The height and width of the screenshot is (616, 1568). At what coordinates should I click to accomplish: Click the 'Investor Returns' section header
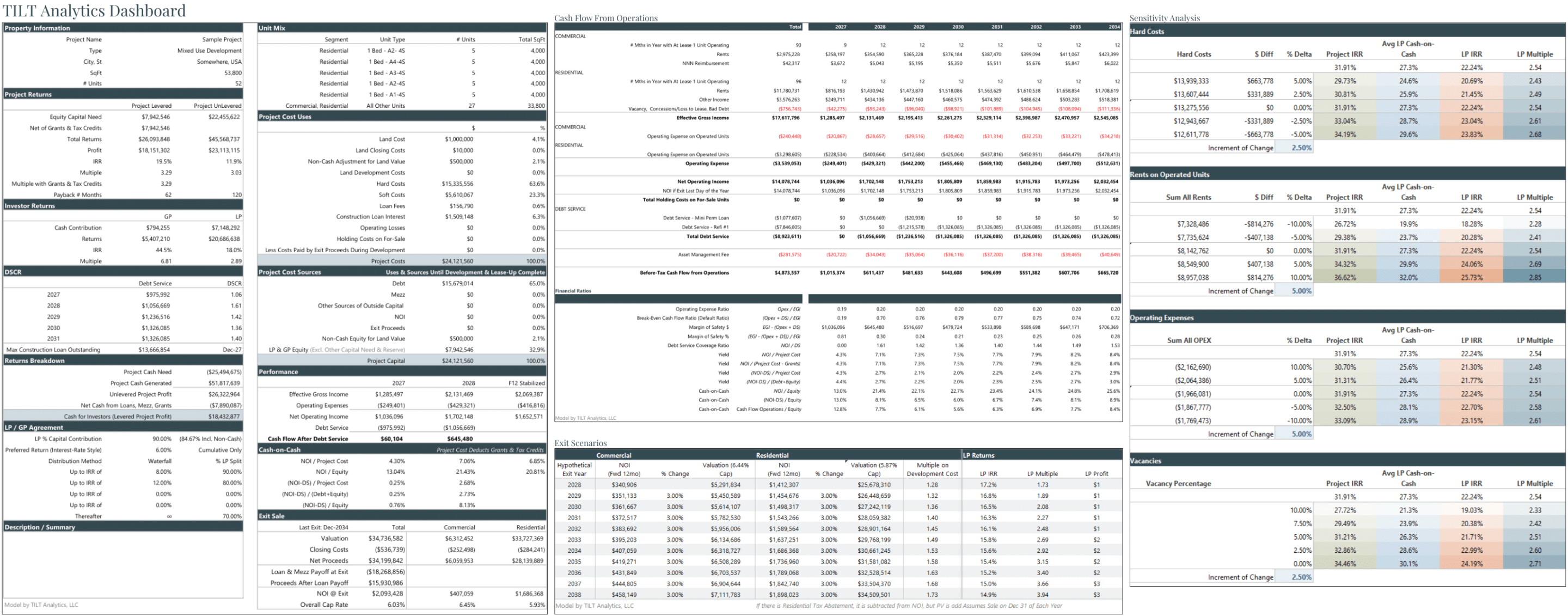(122, 206)
